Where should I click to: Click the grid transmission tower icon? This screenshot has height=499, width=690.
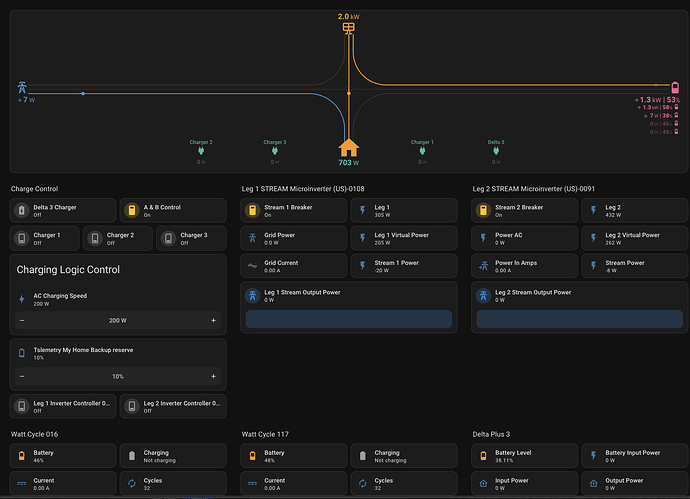point(22,87)
